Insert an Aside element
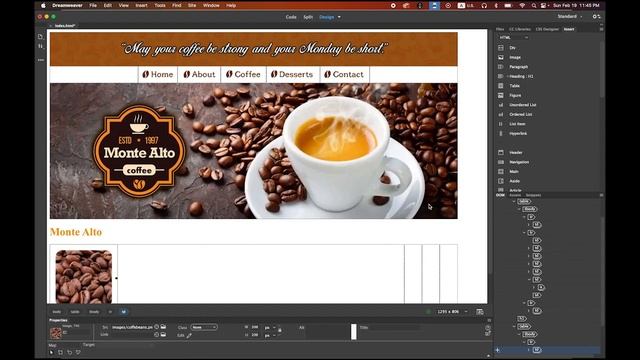 click(514, 181)
